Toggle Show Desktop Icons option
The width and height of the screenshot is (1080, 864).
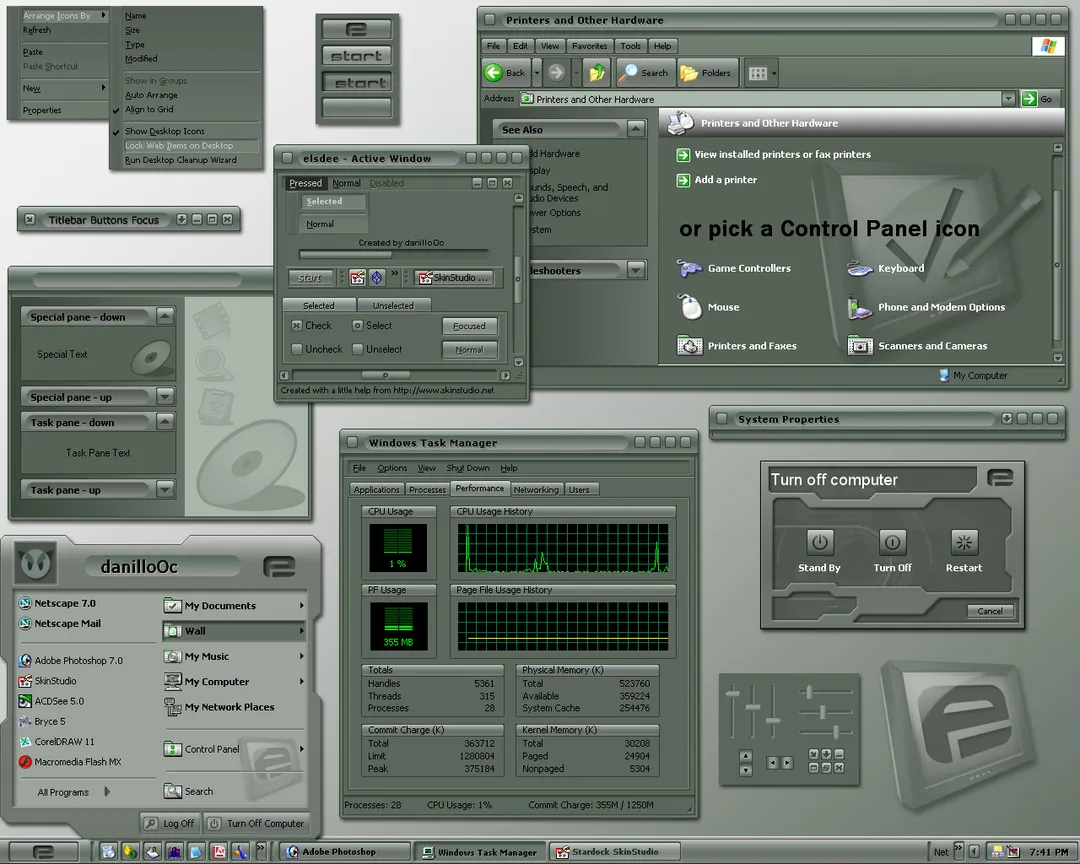pos(165,131)
